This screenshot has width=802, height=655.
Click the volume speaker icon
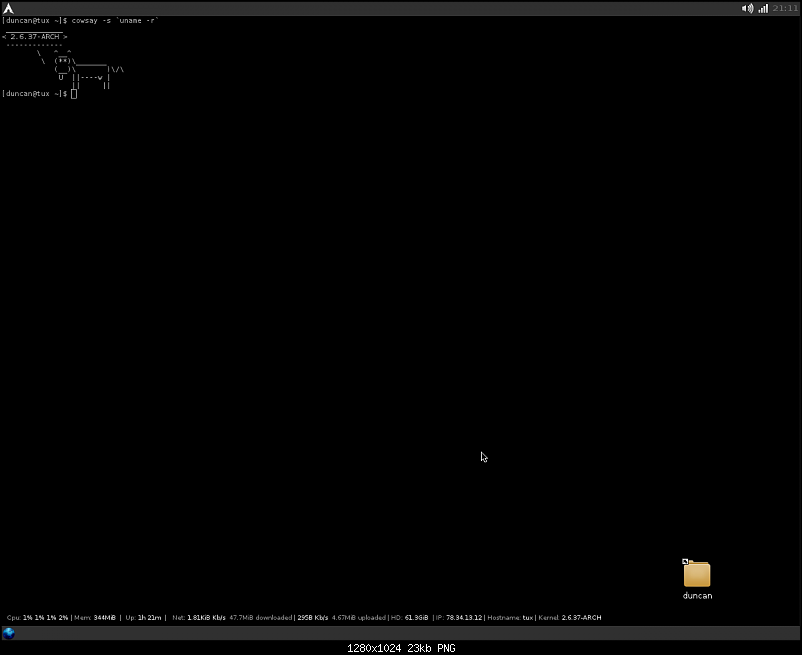[x=747, y=8]
